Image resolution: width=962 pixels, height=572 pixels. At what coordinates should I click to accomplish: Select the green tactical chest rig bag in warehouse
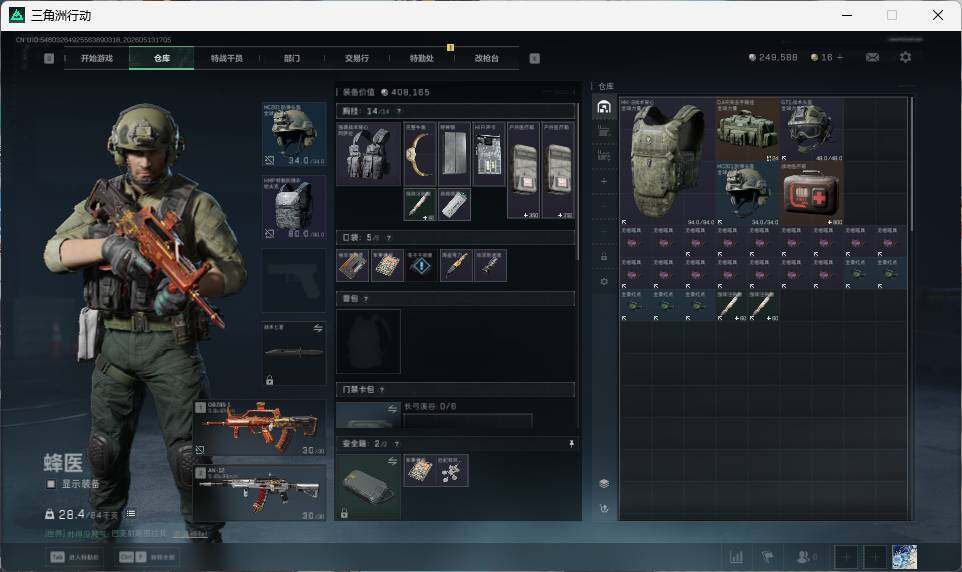click(747, 129)
